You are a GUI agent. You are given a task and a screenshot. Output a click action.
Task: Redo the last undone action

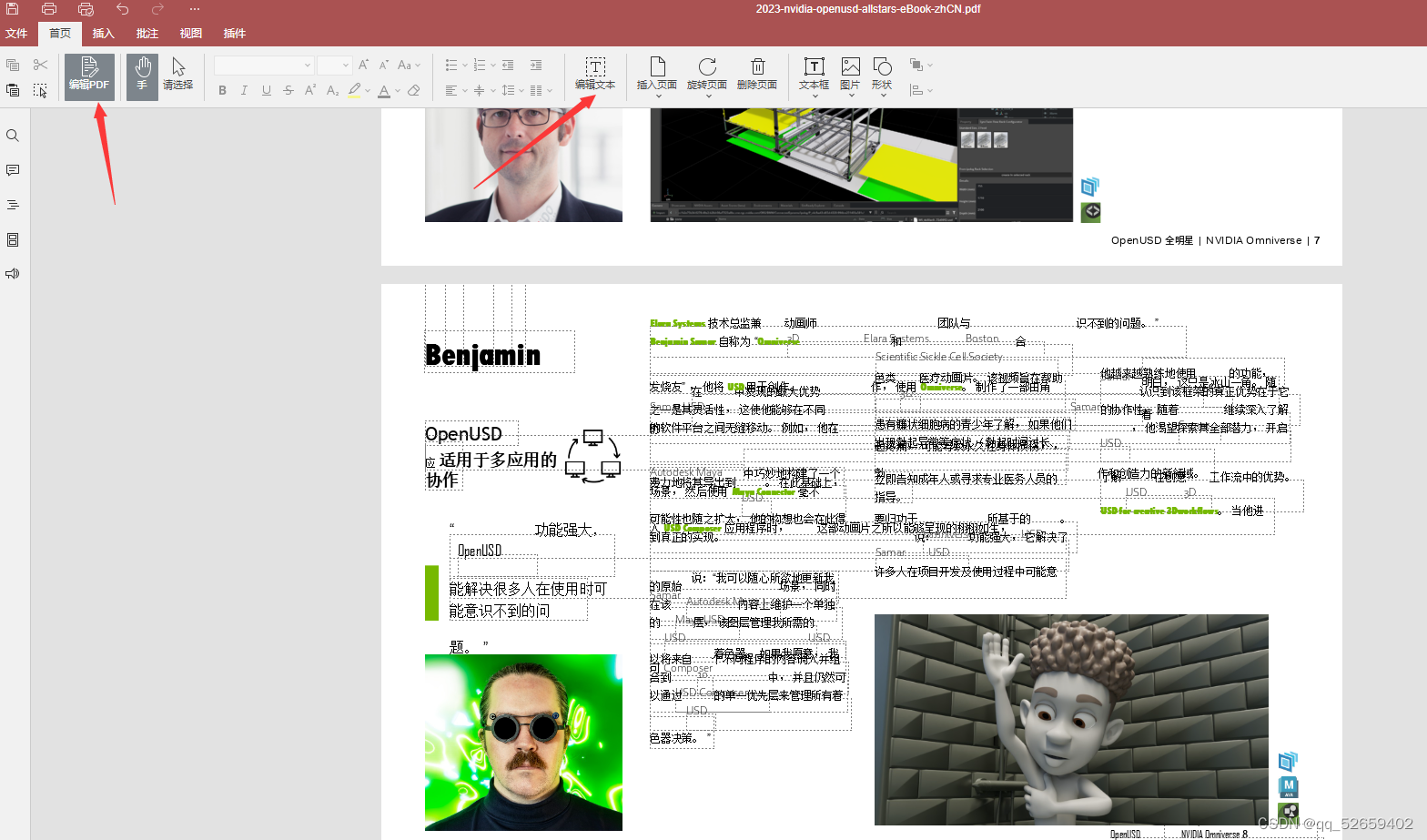click(x=158, y=9)
